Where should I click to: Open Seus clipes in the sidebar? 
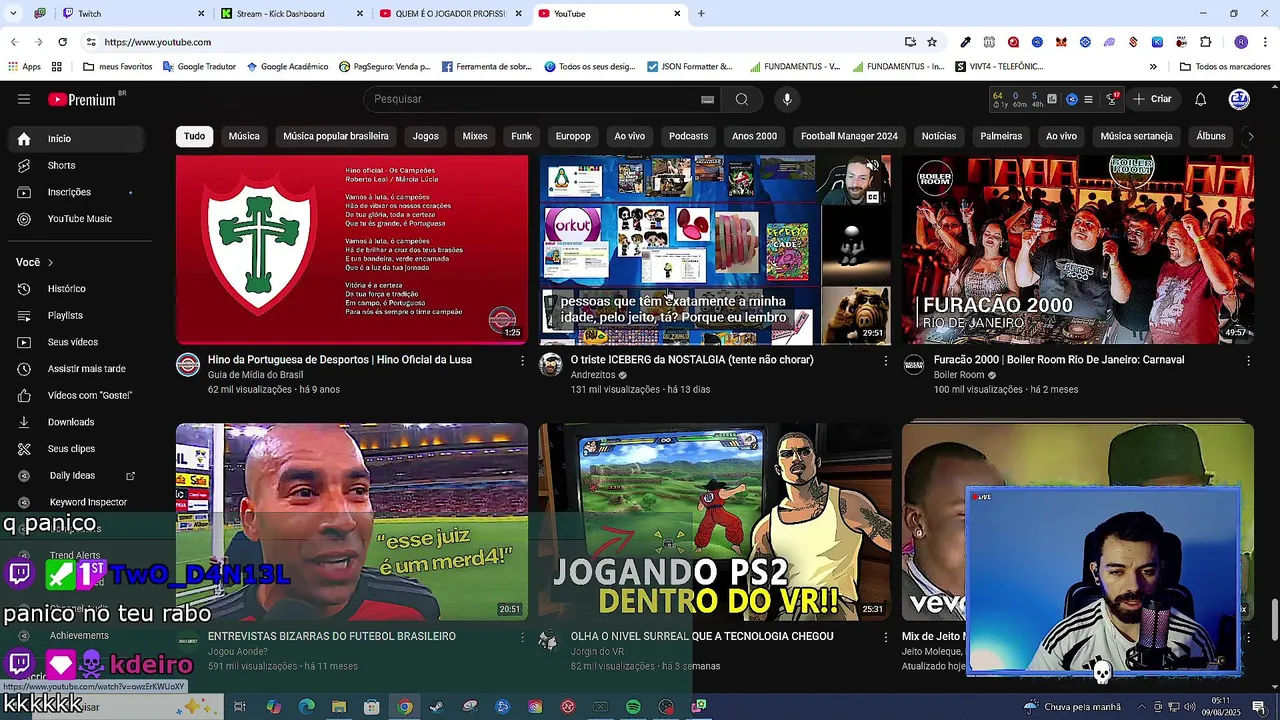point(78,449)
